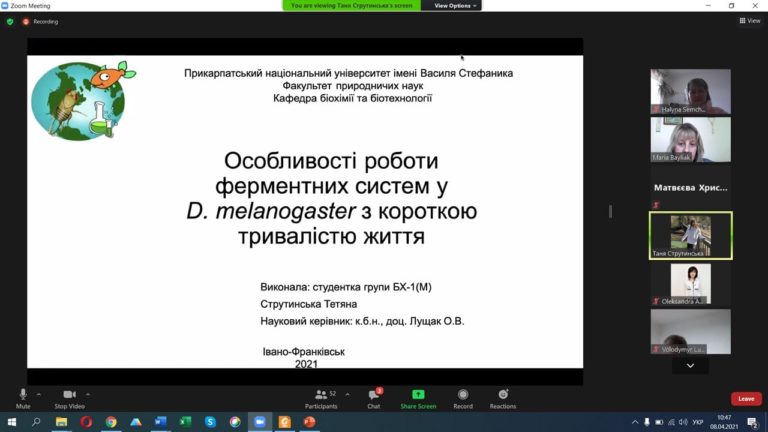Click the green Share Screen icon
This screenshot has width=768, height=432.
coord(418,394)
